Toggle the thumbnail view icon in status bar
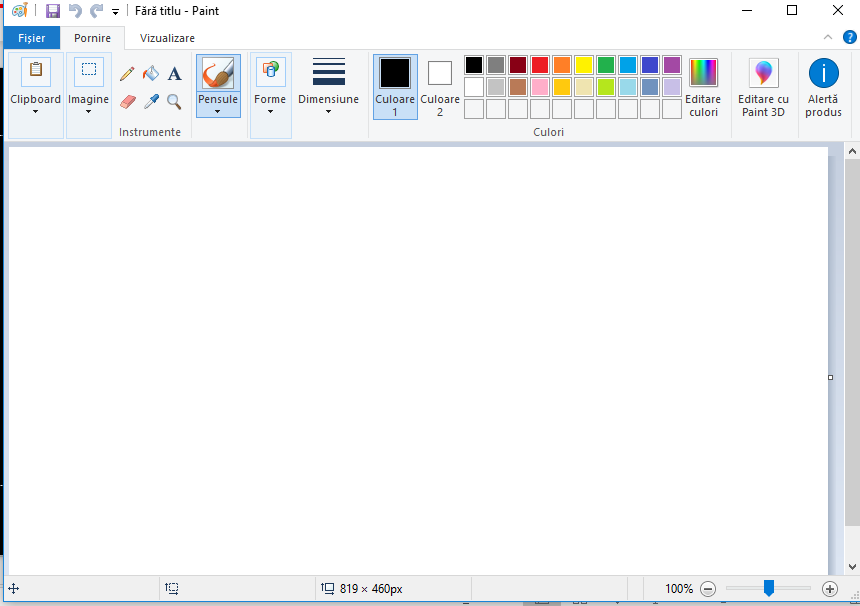The height and width of the screenshot is (606, 860). coord(171,589)
